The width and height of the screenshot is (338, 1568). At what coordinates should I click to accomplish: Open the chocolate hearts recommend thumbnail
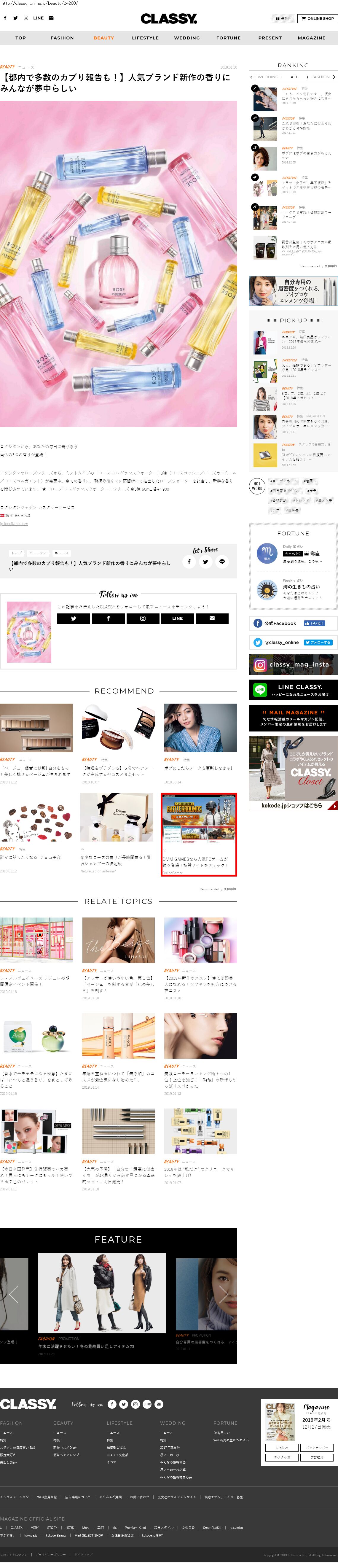click(36, 818)
